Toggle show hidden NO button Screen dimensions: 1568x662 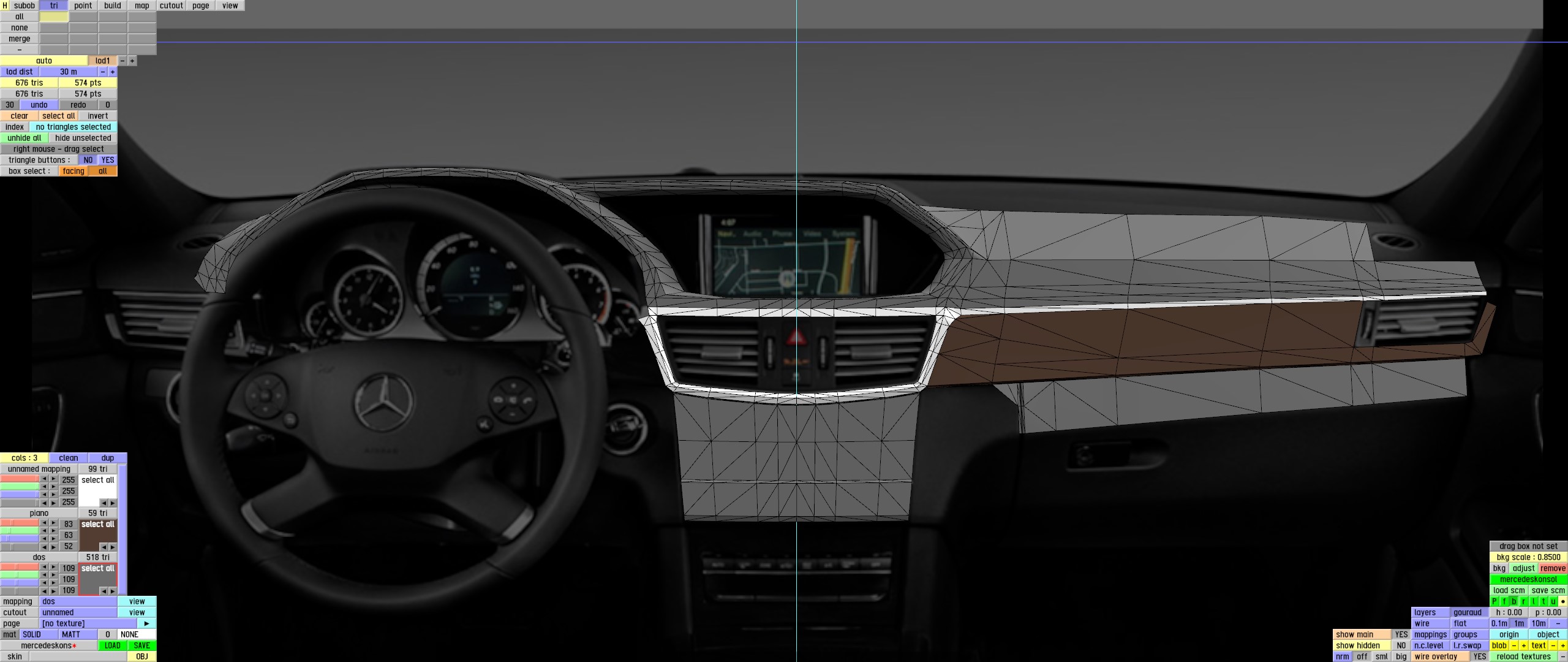coord(1401,645)
